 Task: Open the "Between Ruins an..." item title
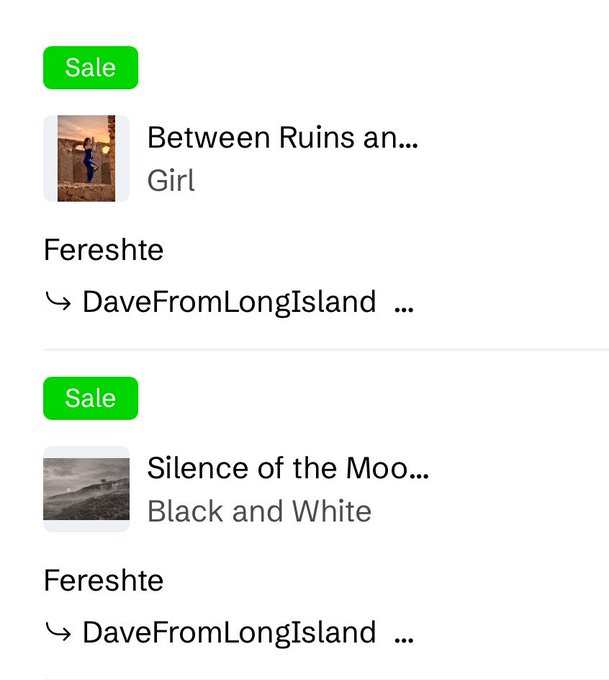pos(282,137)
